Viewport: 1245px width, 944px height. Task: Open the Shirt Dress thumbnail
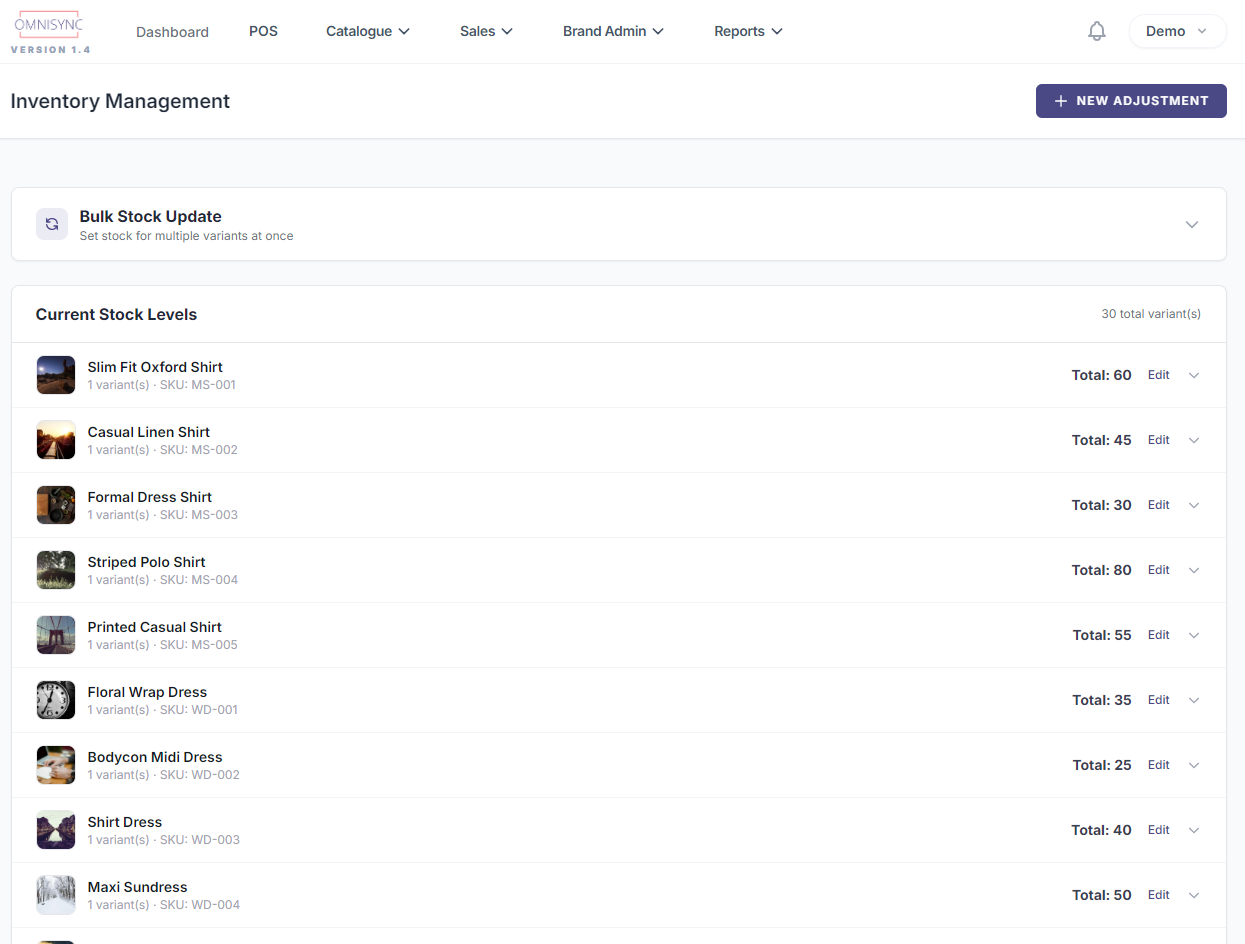point(56,830)
